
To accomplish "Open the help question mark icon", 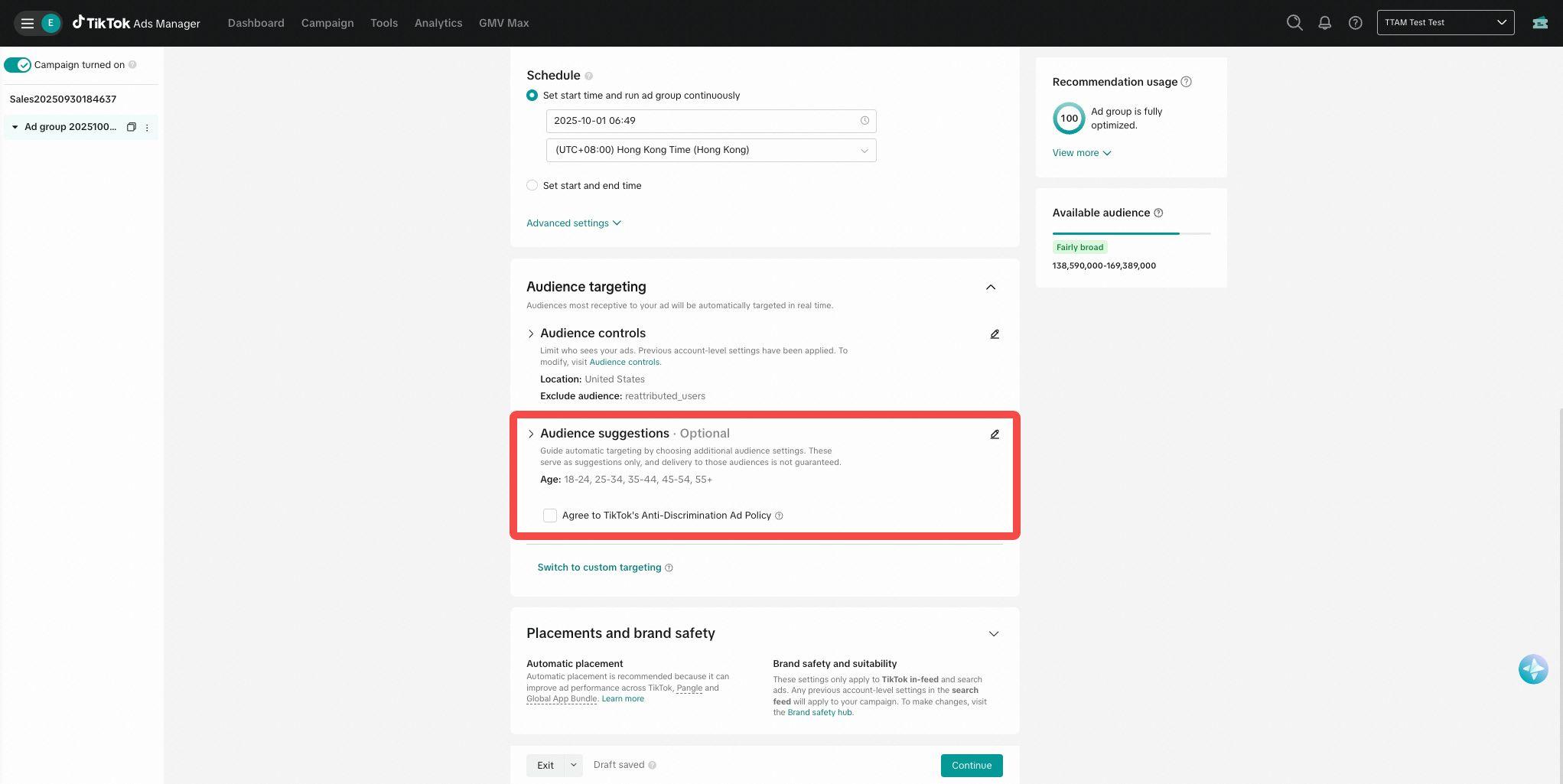I will [1355, 23].
